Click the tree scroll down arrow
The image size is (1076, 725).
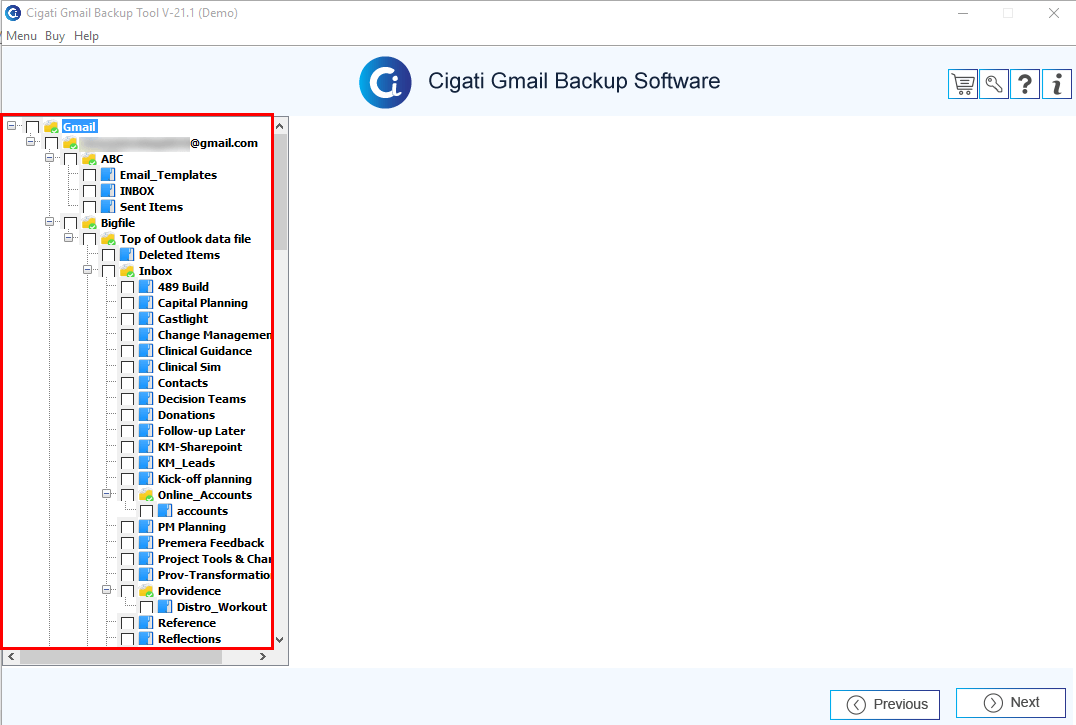tap(280, 640)
